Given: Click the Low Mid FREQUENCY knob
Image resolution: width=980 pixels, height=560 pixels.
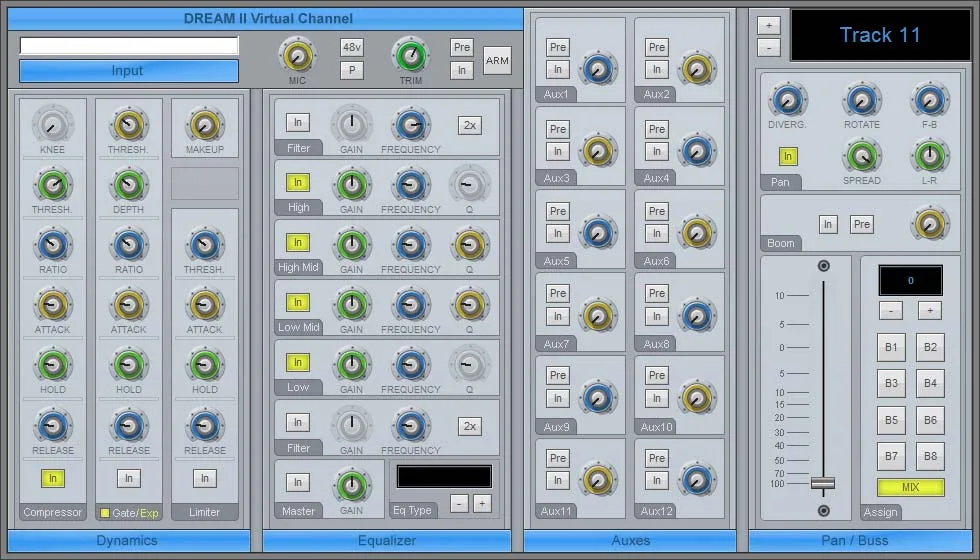Looking at the screenshot, I should click(411, 304).
